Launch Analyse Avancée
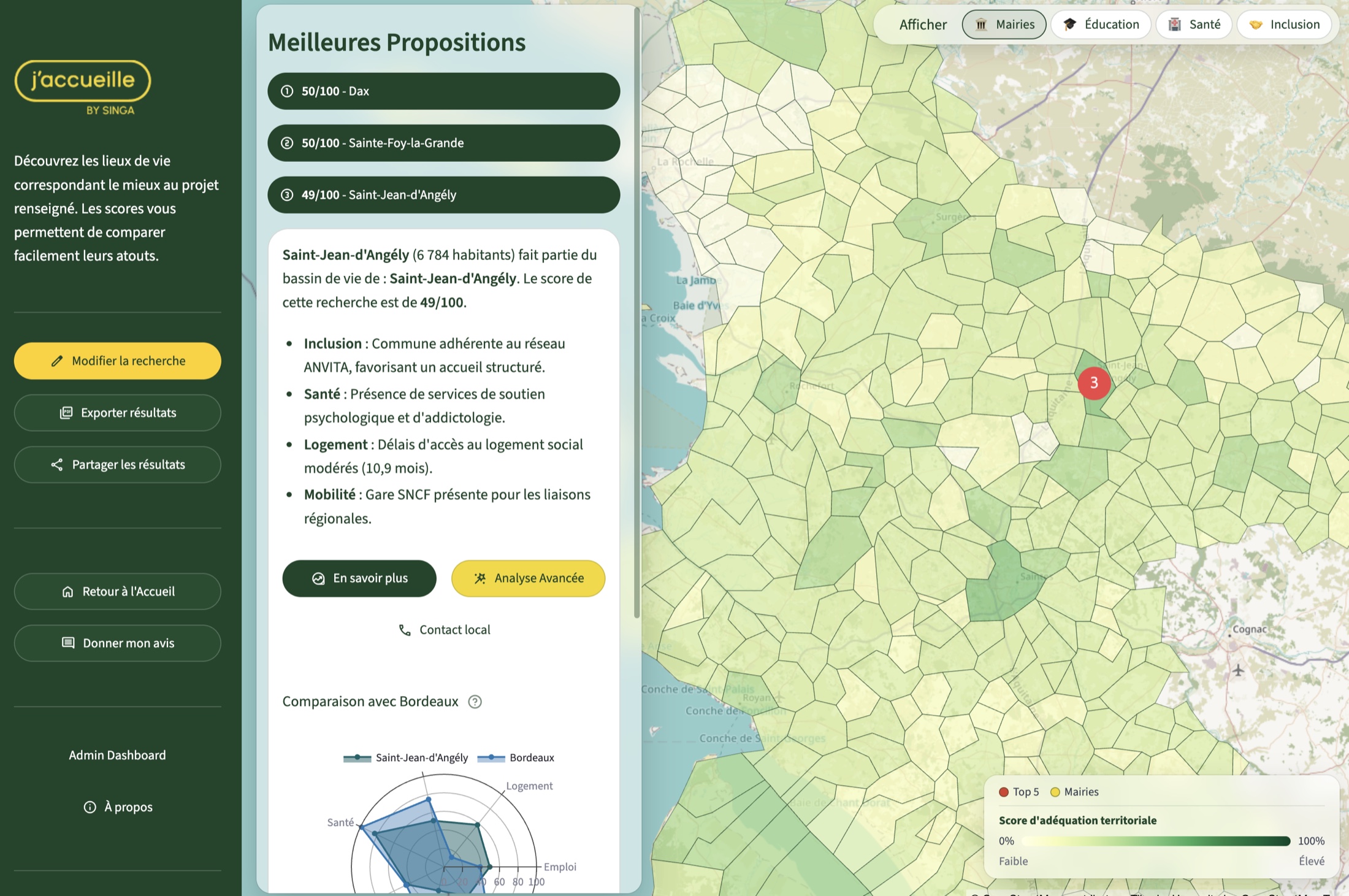Viewport: 1349px width, 896px height. 529,578
